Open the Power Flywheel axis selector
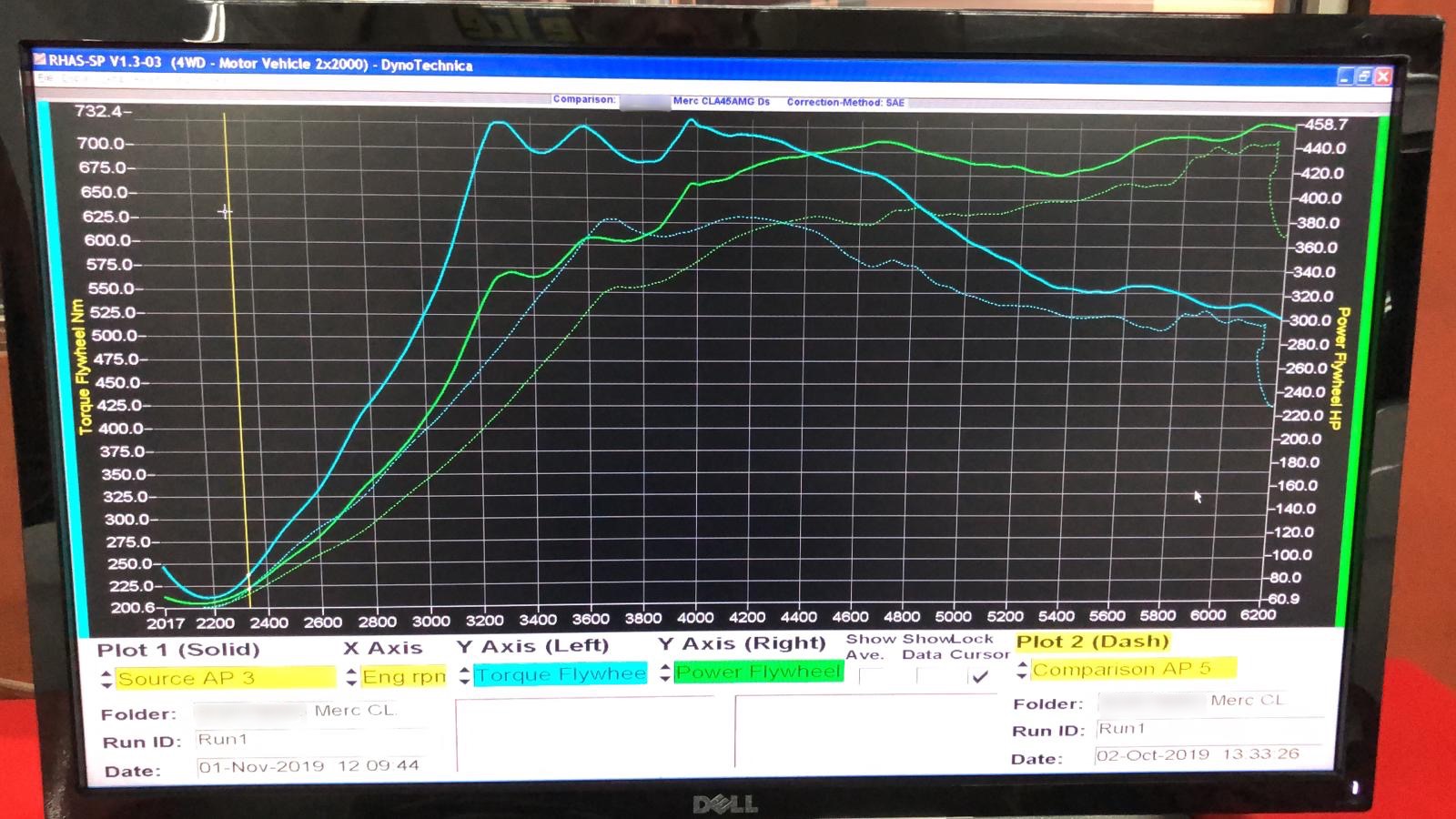Viewport: 1456px width, 819px height. tap(759, 672)
